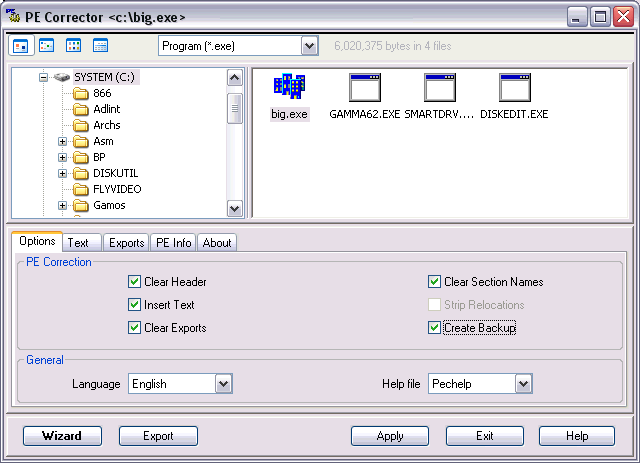Maximize the PE Corrector window
640x463 pixels.
coord(600,17)
